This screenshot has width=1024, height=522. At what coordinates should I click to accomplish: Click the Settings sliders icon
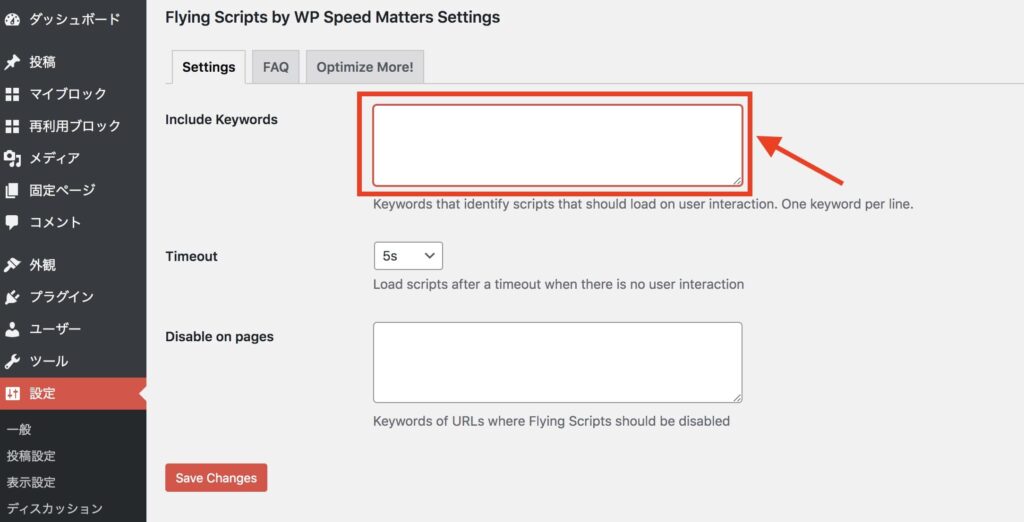click(x=12, y=393)
